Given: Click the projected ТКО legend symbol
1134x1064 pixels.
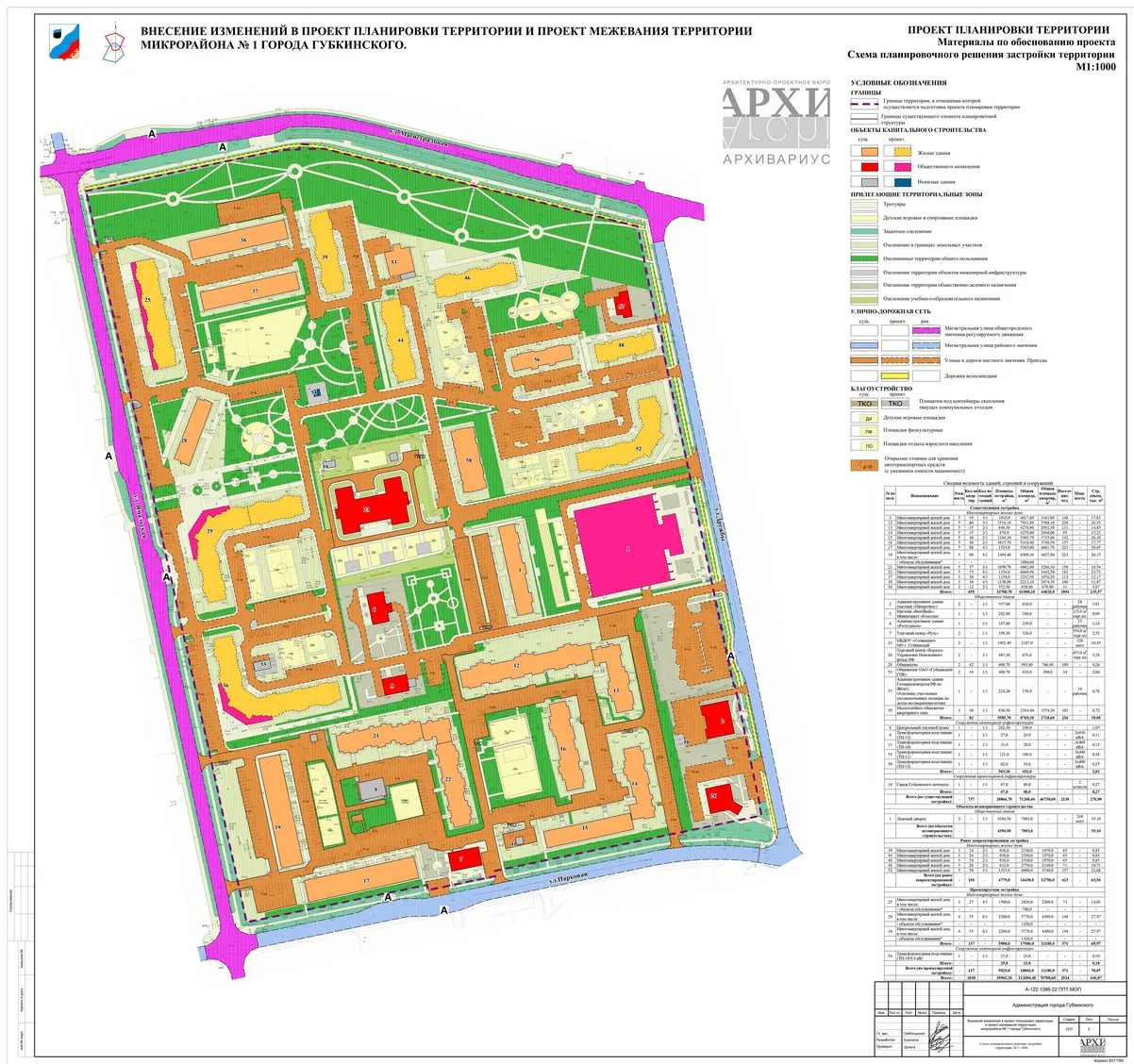Looking at the screenshot, I should point(893,403).
